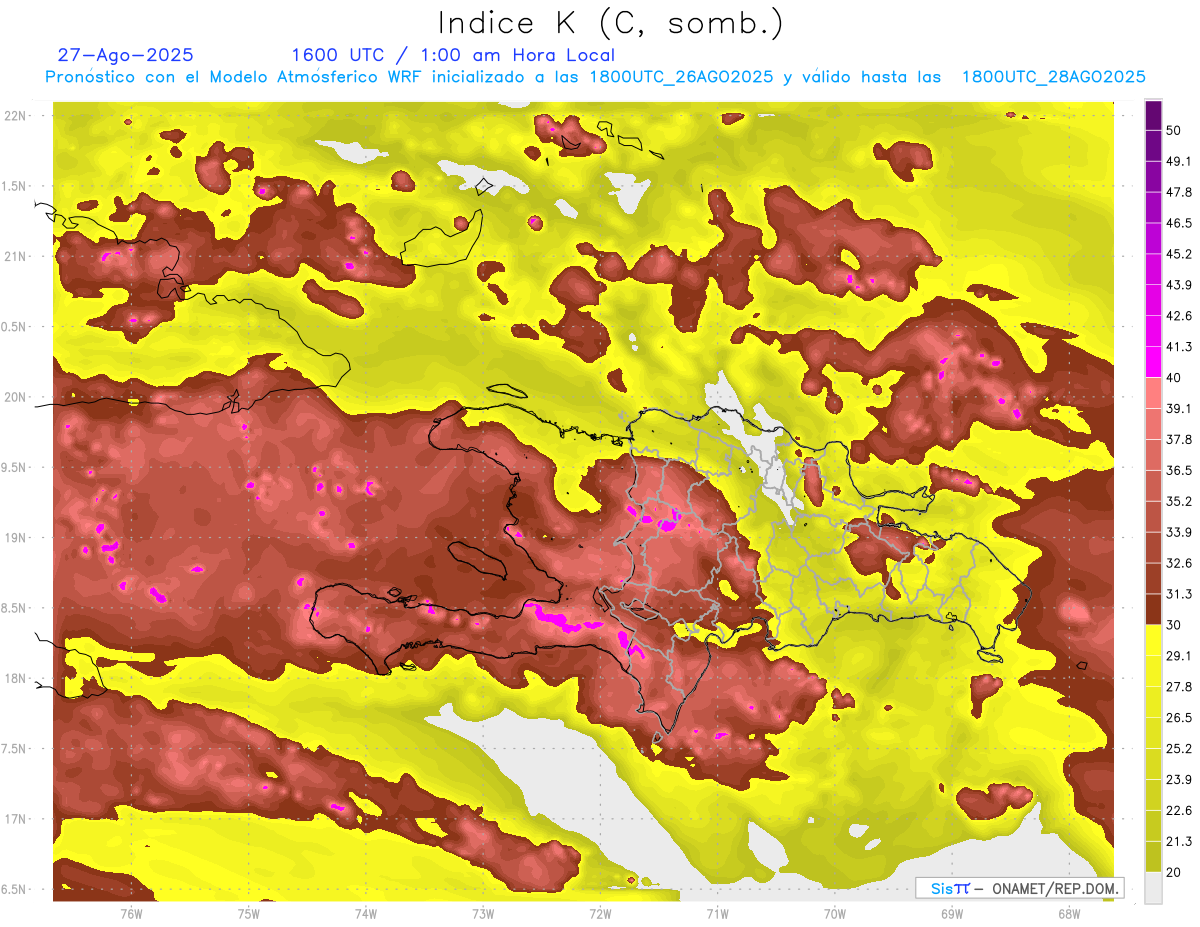The height and width of the screenshot is (927, 1200).
Task: Click the colorbar value "42.6"
Action: [1179, 316]
